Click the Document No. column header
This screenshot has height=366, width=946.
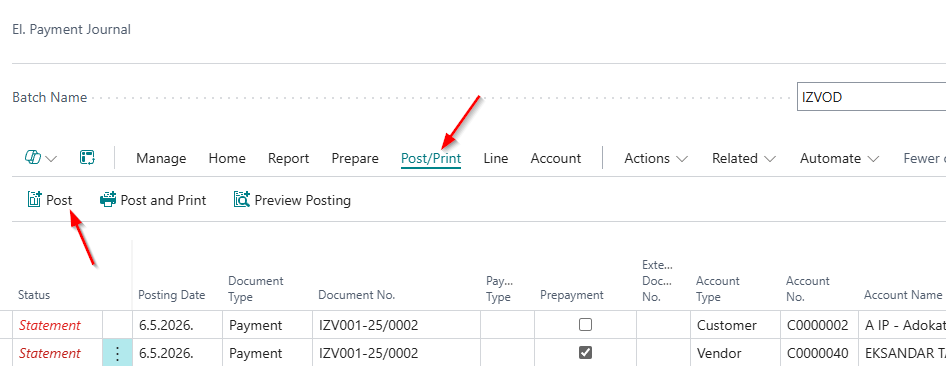[357, 295]
